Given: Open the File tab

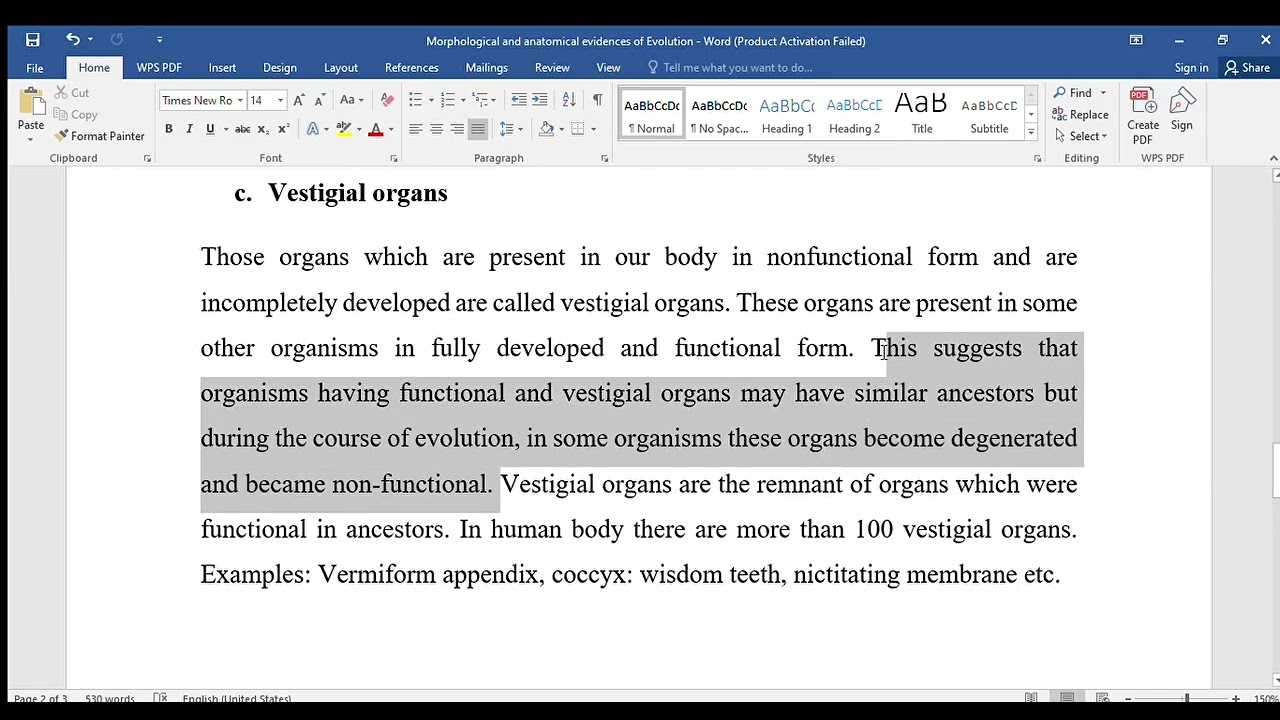Looking at the screenshot, I should tap(35, 68).
